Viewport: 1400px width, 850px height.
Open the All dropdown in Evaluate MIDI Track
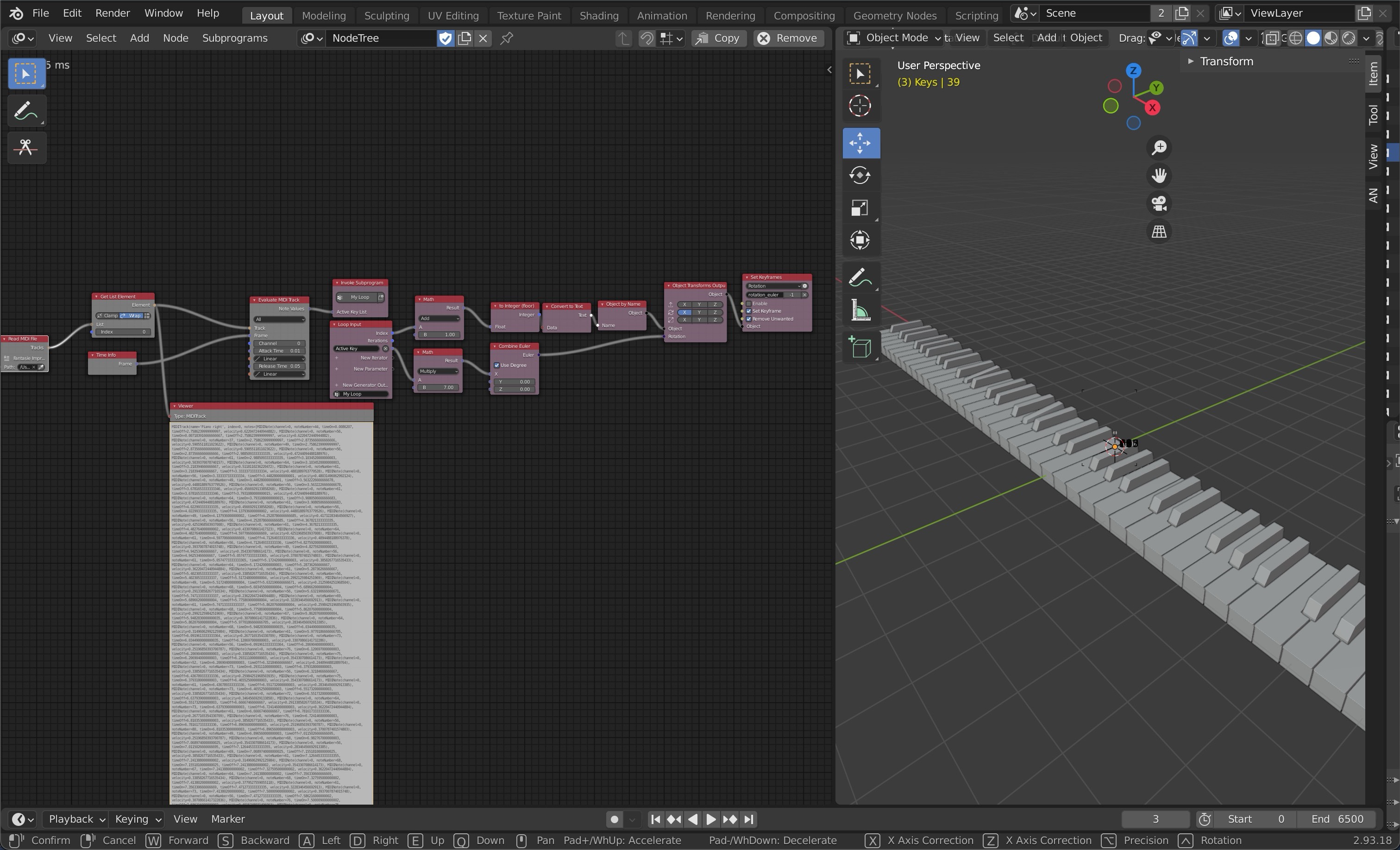coord(279,319)
